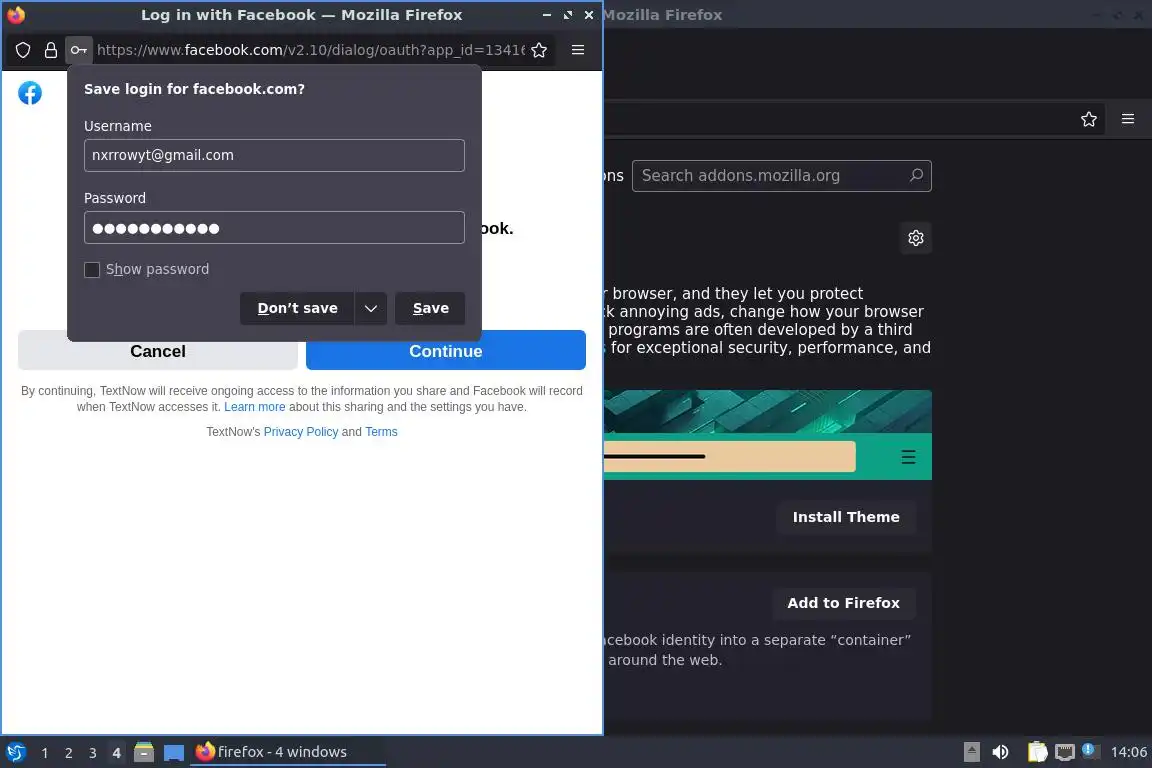
Task: Click the key icon for saved logins
Action: (x=79, y=50)
